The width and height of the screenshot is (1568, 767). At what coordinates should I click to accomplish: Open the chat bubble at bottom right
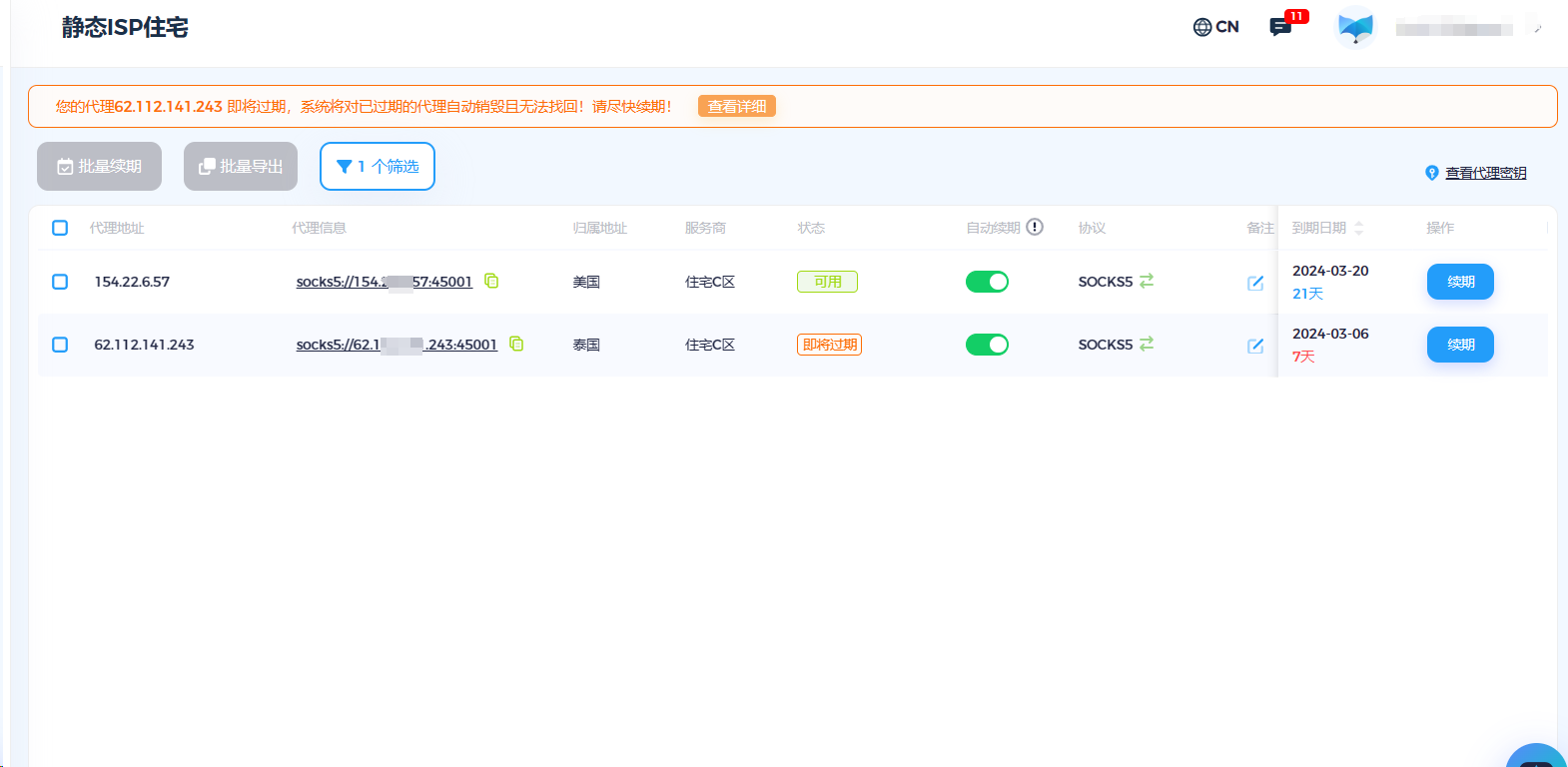(x=1536, y=756)
